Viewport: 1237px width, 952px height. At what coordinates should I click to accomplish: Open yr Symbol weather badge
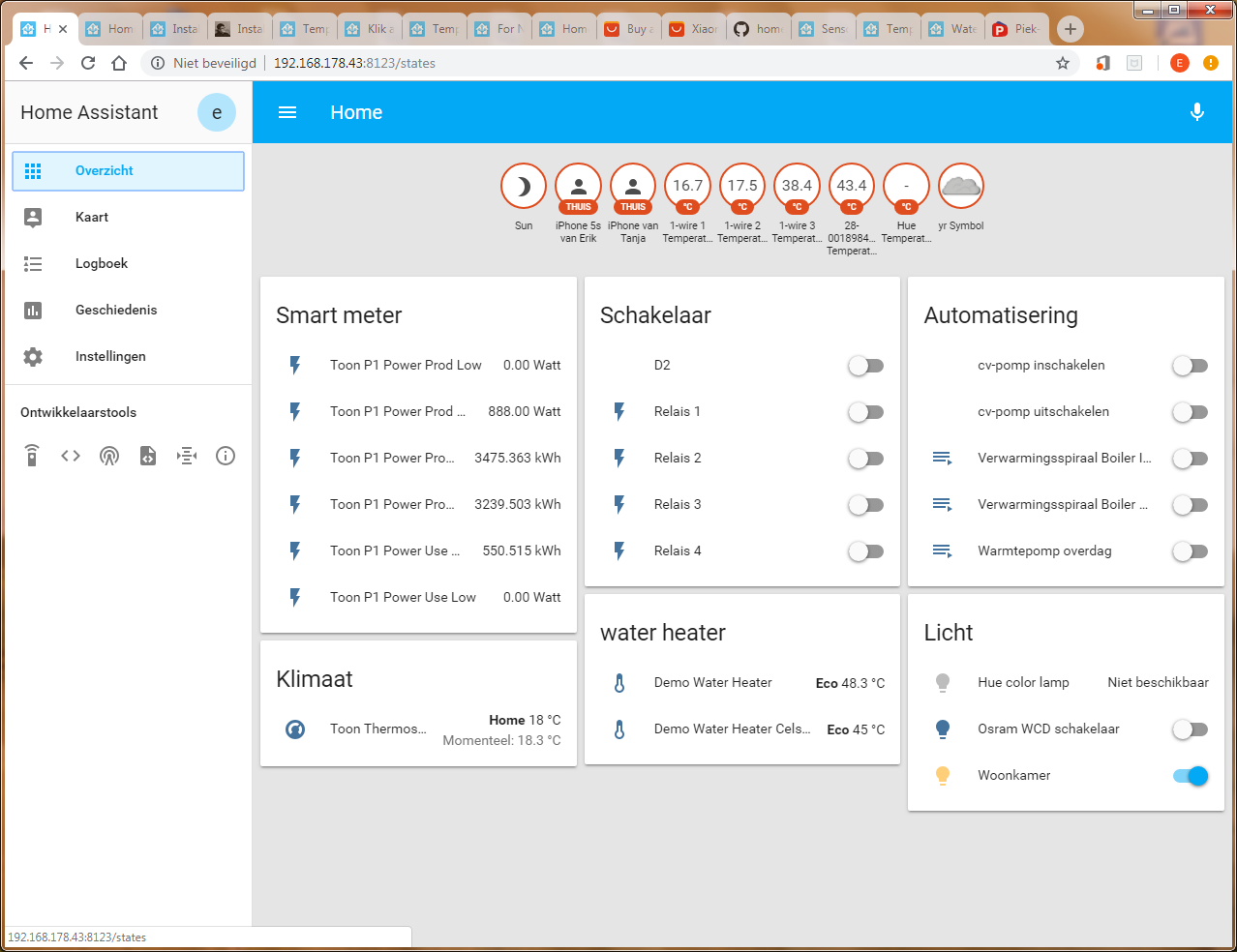tap(961, 186)
